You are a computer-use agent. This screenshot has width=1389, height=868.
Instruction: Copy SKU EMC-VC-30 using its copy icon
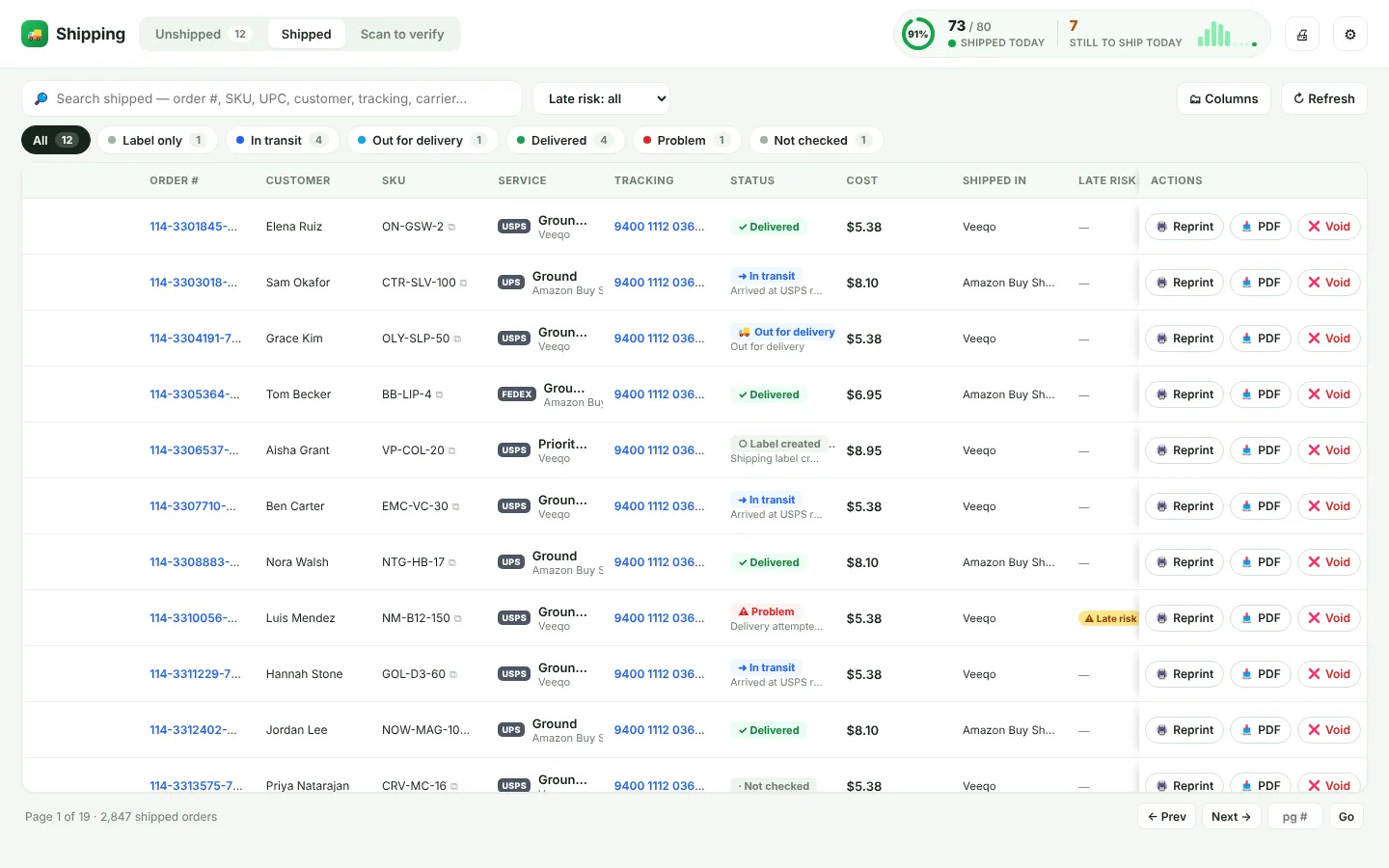pos(456,507)
